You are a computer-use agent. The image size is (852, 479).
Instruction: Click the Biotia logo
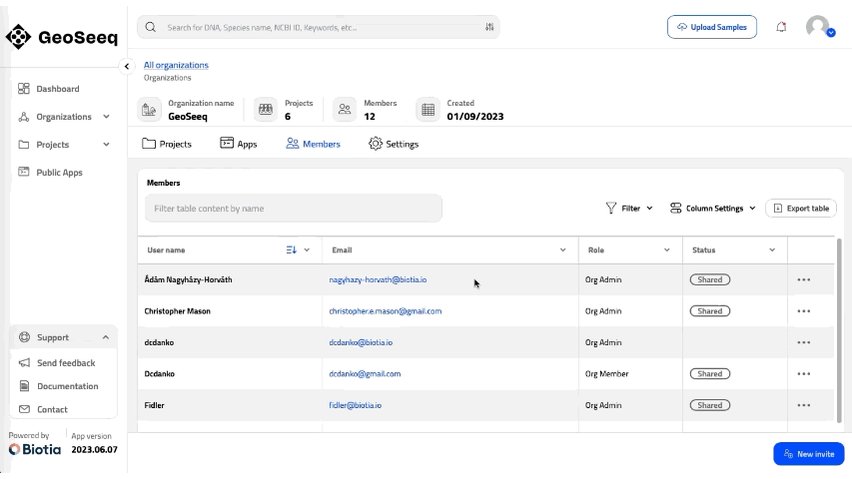35,450
